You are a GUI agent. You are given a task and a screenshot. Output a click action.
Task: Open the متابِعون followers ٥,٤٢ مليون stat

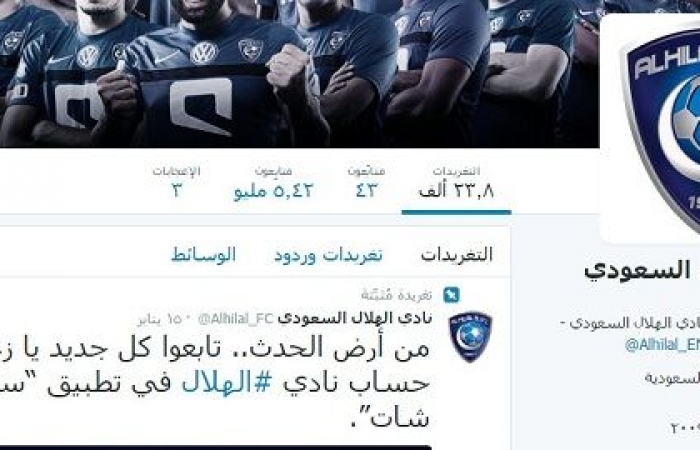tap(273, 184)
